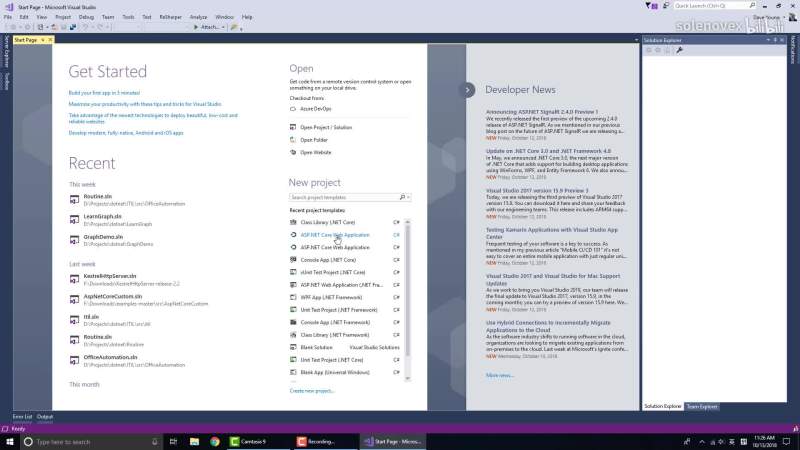
Task: Click the recent project templates scrollbar
Action: (x=407, y=300)
